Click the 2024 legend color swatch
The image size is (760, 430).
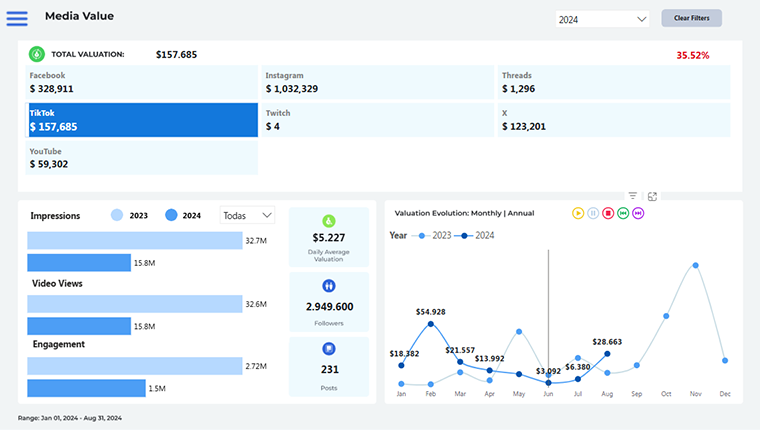[171, 215]
